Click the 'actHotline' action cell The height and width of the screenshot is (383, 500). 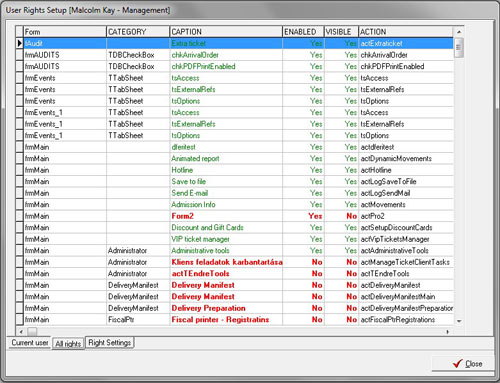pyautogui.click(x=406, y=170)
